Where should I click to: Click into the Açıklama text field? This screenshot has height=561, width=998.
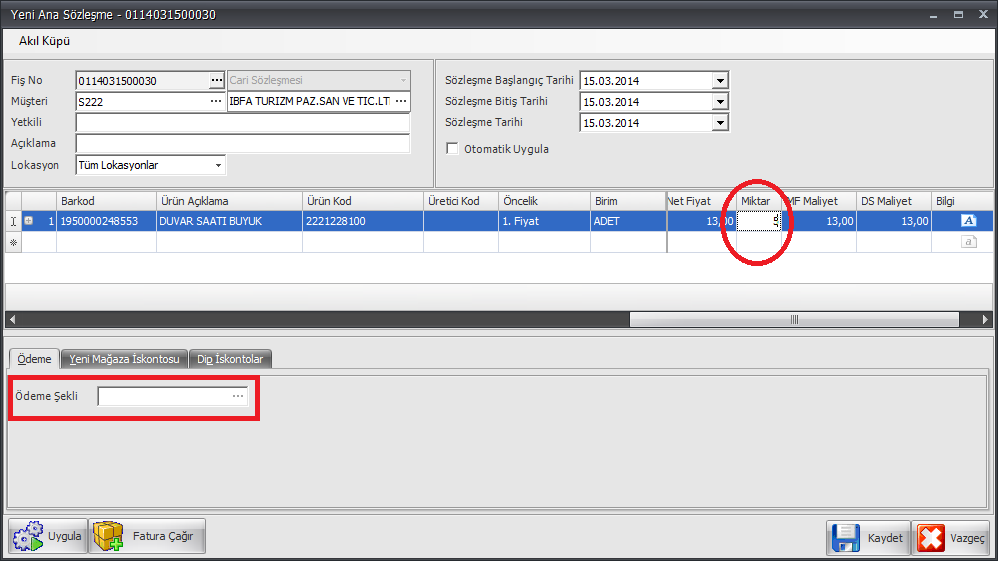point(242,144)
